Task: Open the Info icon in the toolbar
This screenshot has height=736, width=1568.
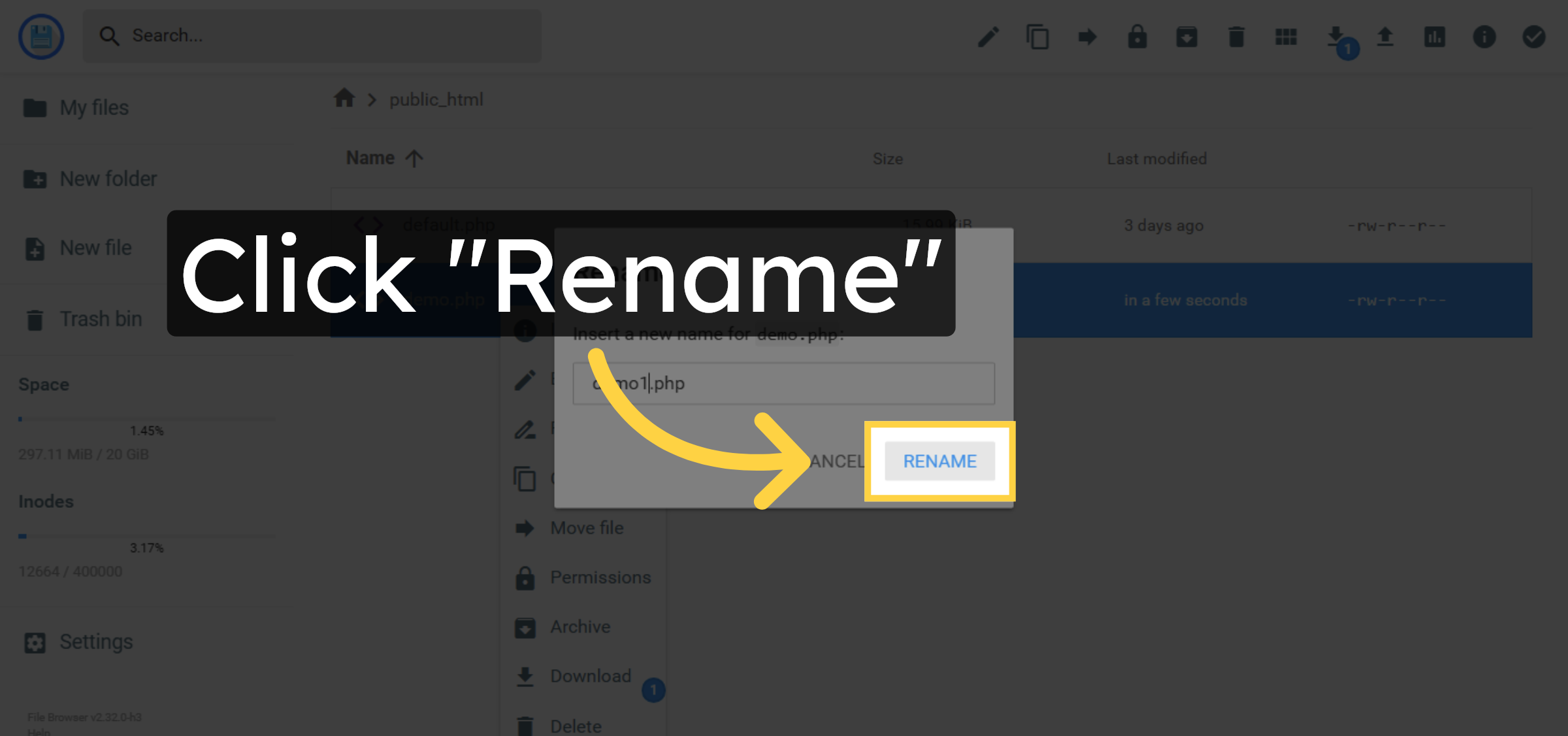Action: [1484, 37]
